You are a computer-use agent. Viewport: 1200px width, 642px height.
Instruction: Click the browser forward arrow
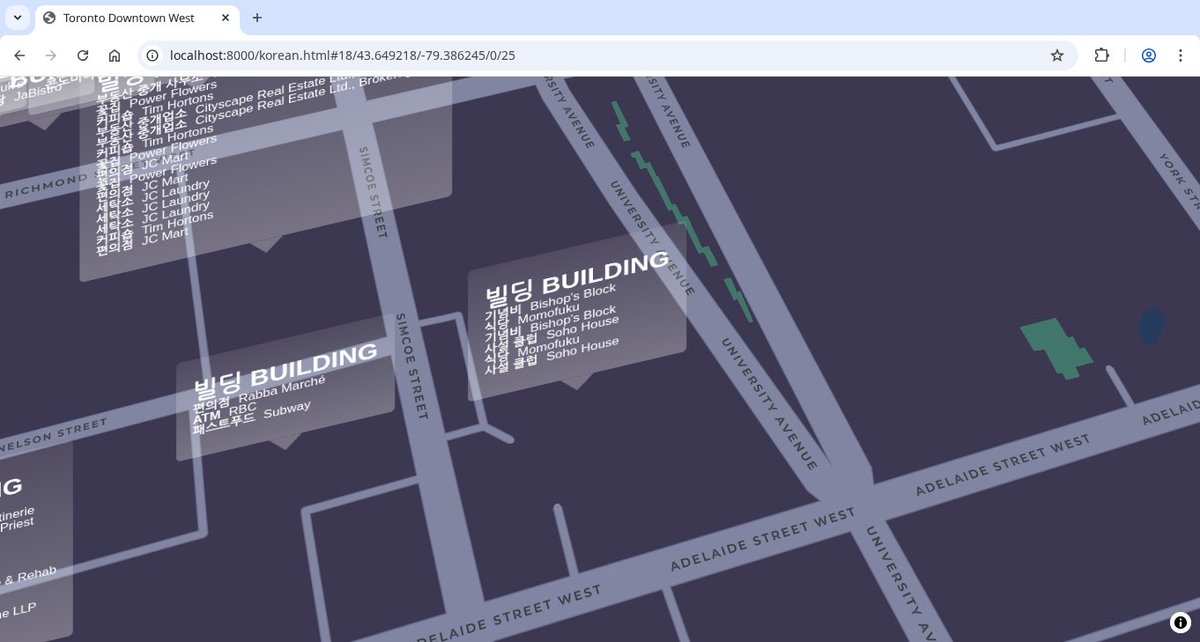51,56
